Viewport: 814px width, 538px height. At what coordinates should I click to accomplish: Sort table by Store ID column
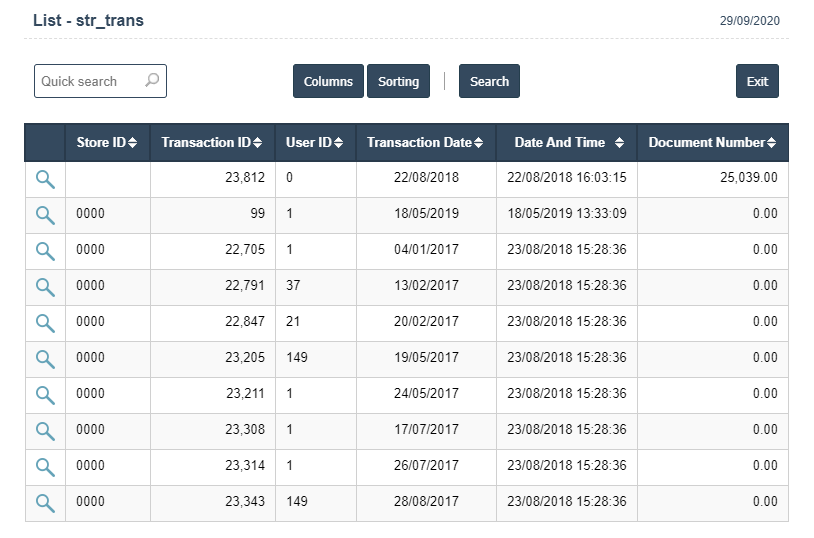[x=107, y=143]
